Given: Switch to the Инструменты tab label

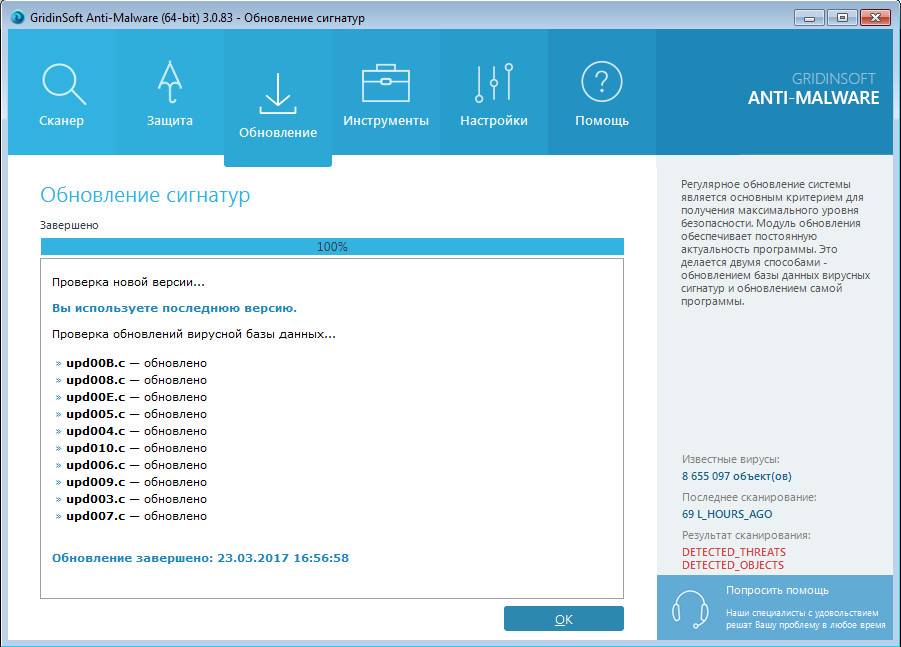Looking at the screenshot, I should 386,121.
